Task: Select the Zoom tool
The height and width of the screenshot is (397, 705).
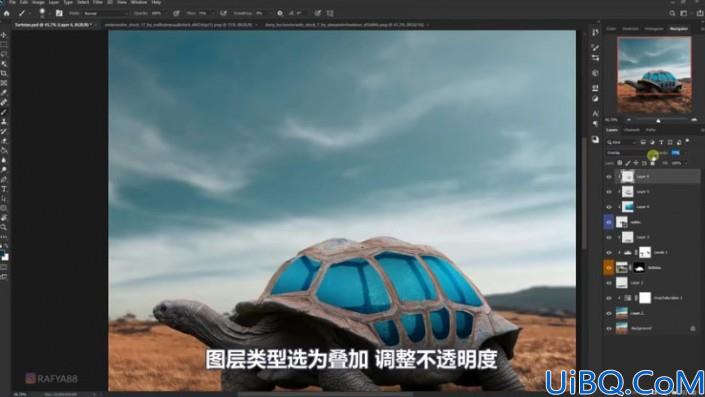Action: (x=4, y=227)
